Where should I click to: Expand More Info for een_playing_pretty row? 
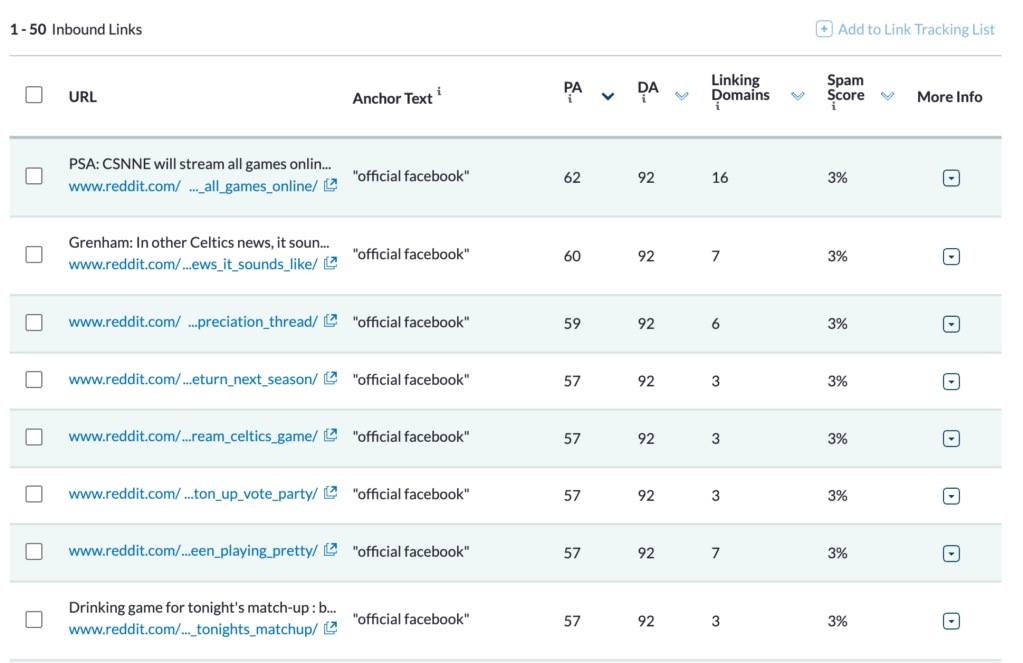(951, 554)
